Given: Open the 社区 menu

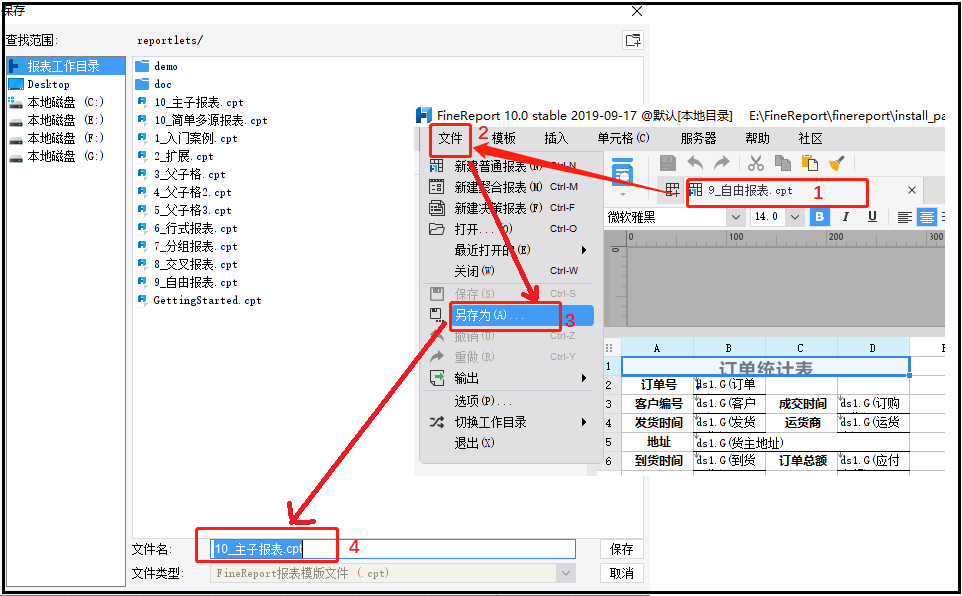Looking at the screenshot, I should coord(810,139).
